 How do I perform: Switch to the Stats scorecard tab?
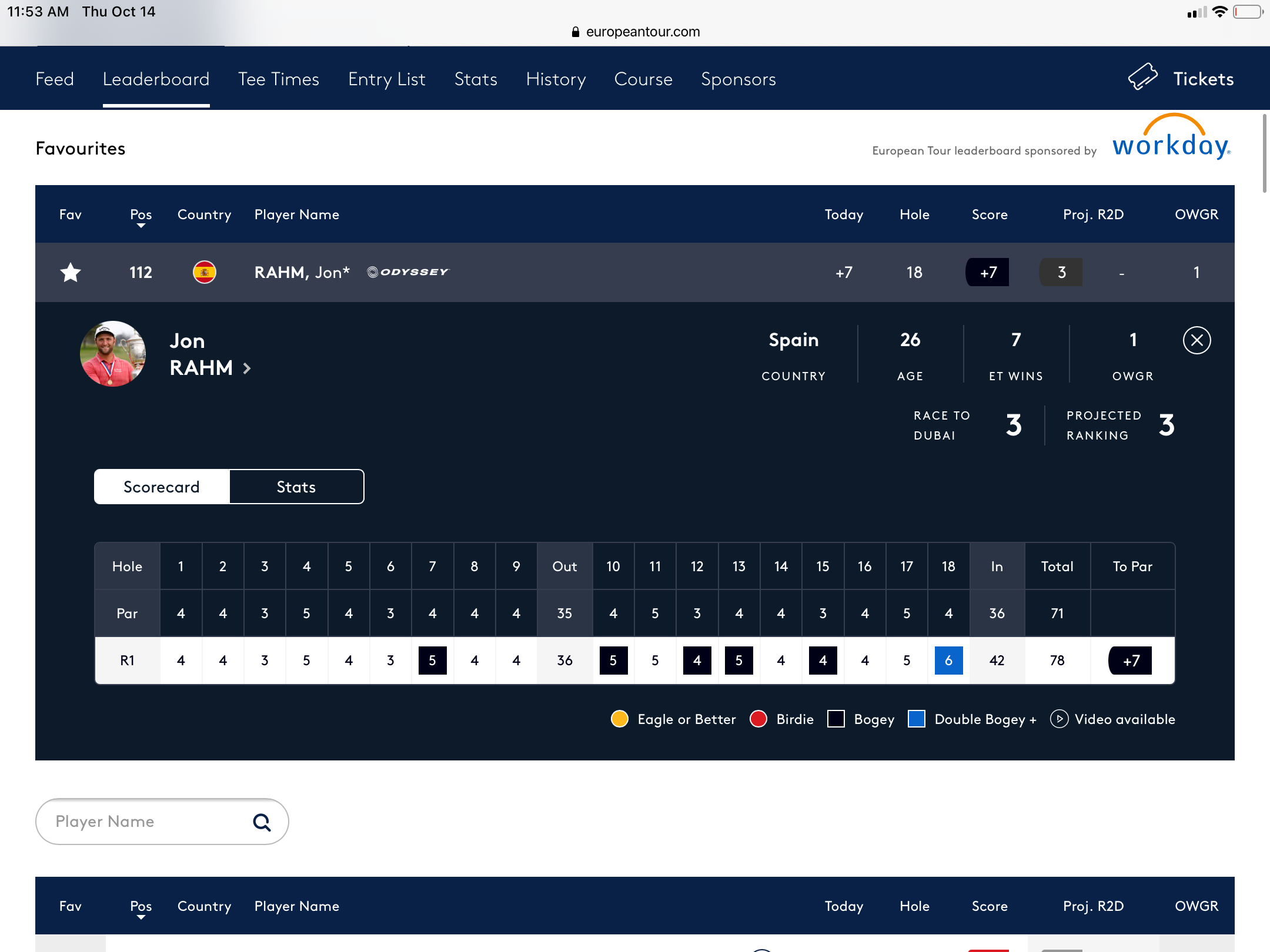[x=296, y=487]
